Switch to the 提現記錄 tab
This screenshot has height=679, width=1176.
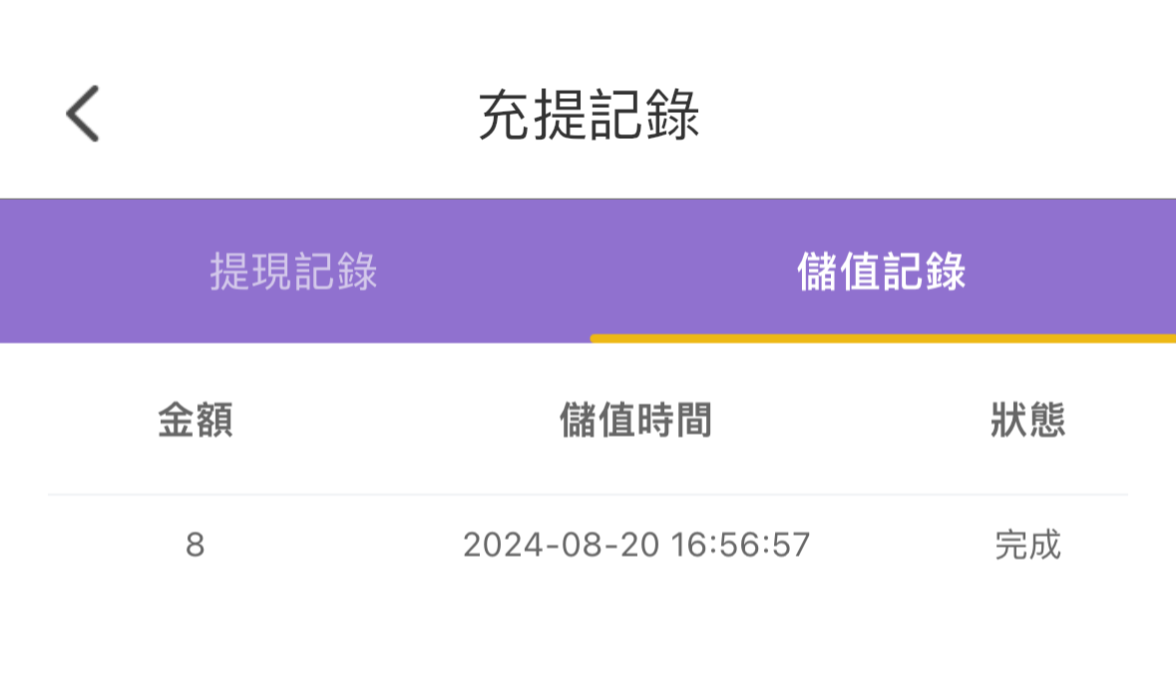click(x=293, y=272)
